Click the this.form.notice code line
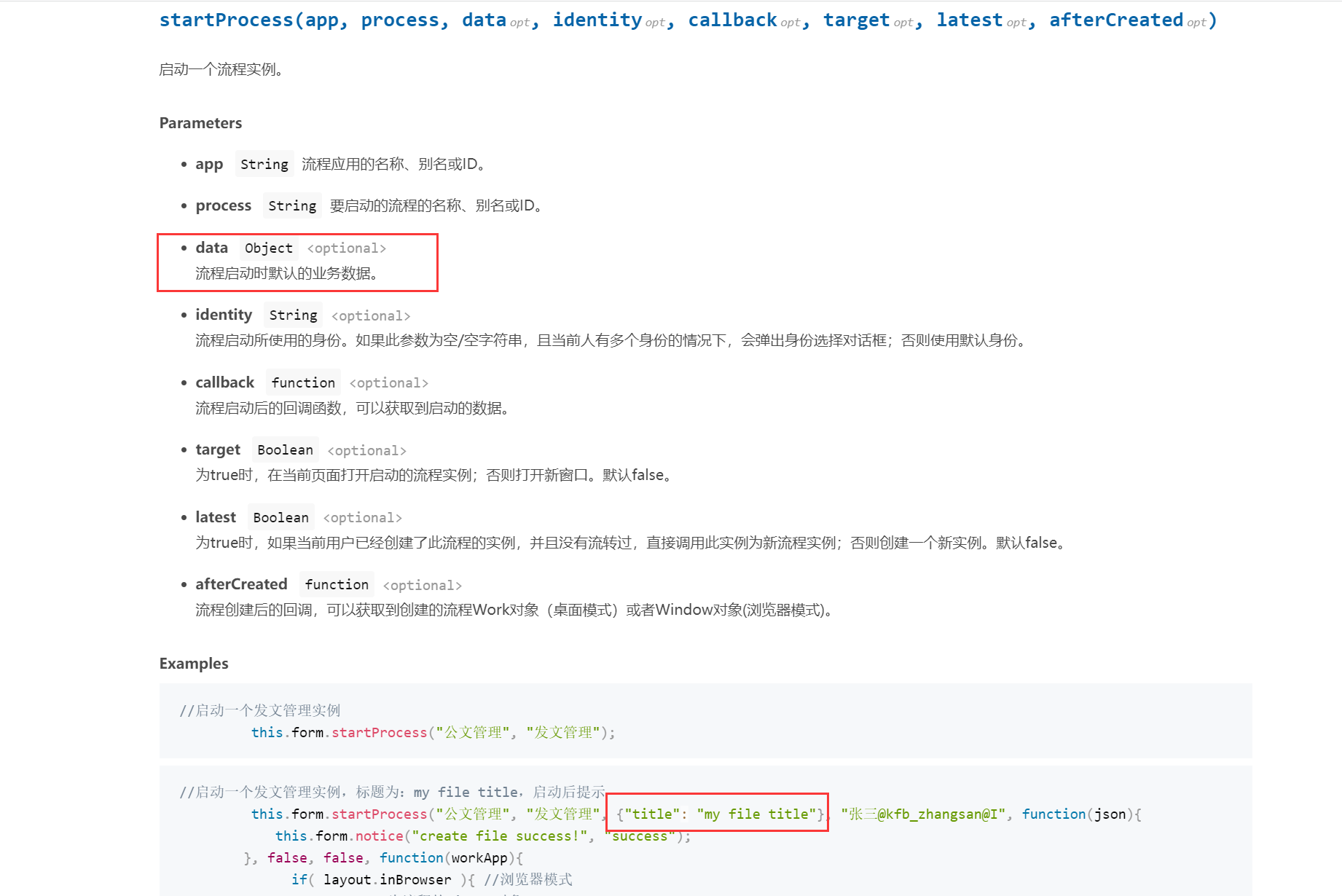 click(x=483, y=836)
